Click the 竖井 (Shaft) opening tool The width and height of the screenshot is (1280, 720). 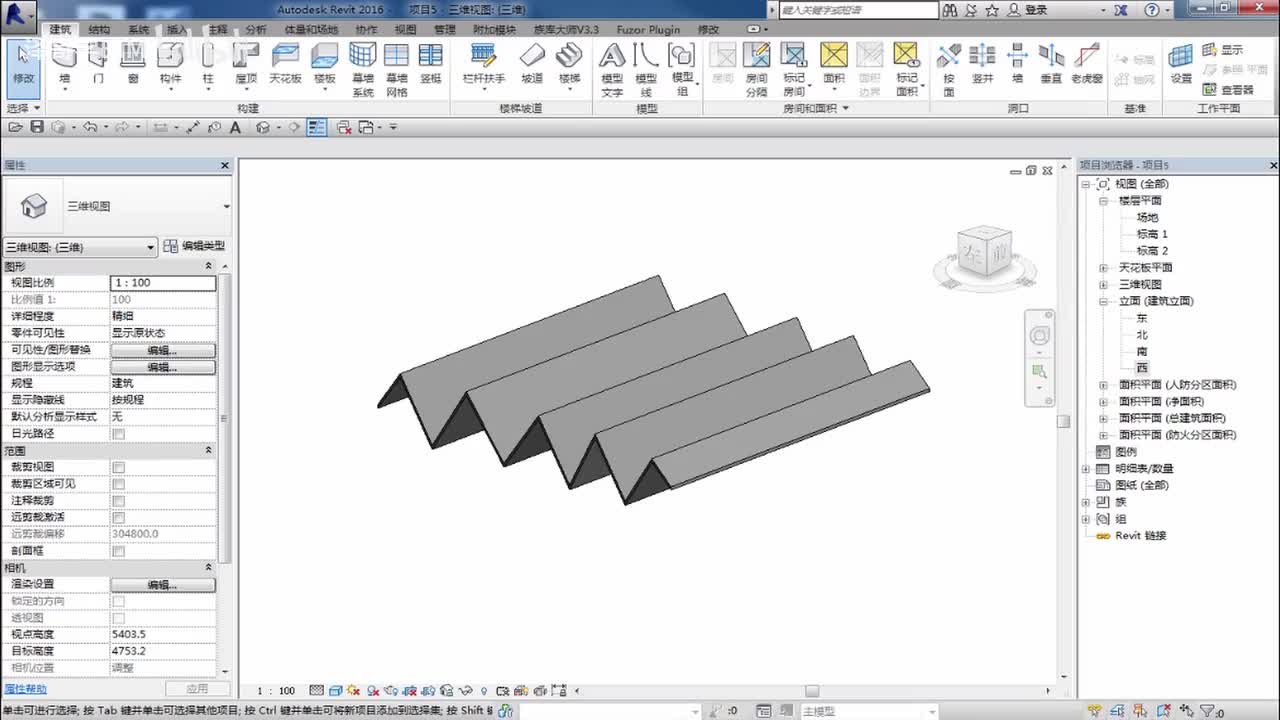point(983,65)
